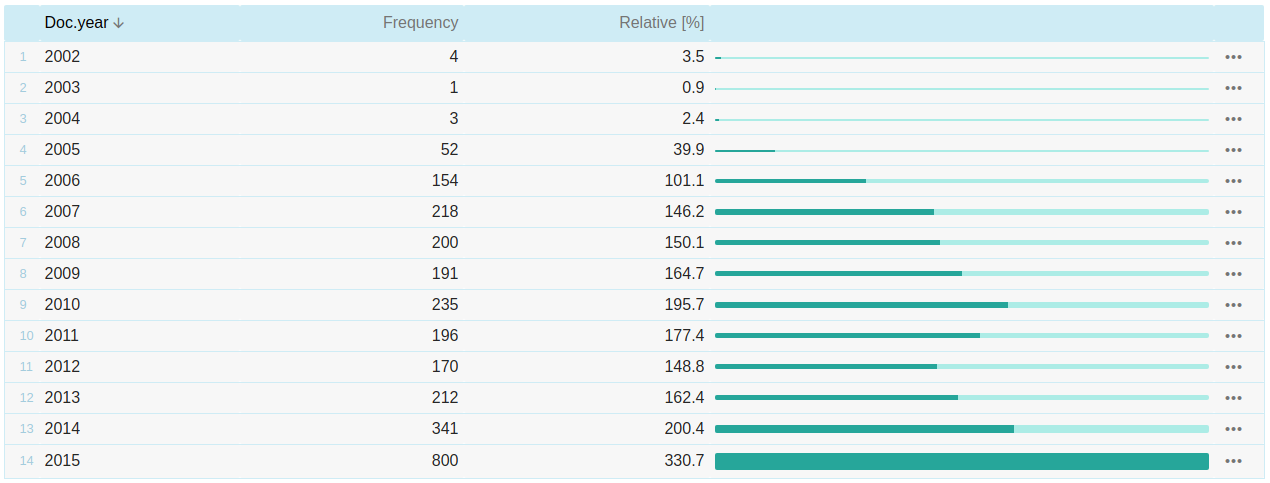Toggle sort arrow next to Doc.year
The image size is (1270, 483).
pyautogui.click(x=119, y=23)
